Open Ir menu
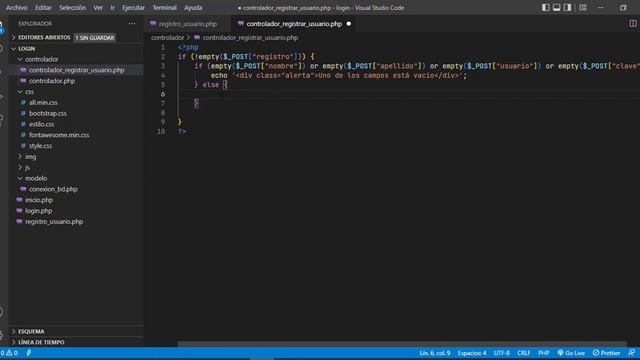This screenshot has height=360, width=640. [112, 8]
